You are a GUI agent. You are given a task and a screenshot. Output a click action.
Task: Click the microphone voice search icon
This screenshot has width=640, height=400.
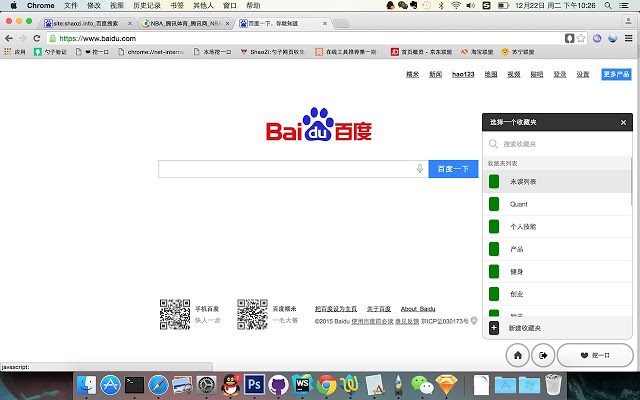pos(420,169)
